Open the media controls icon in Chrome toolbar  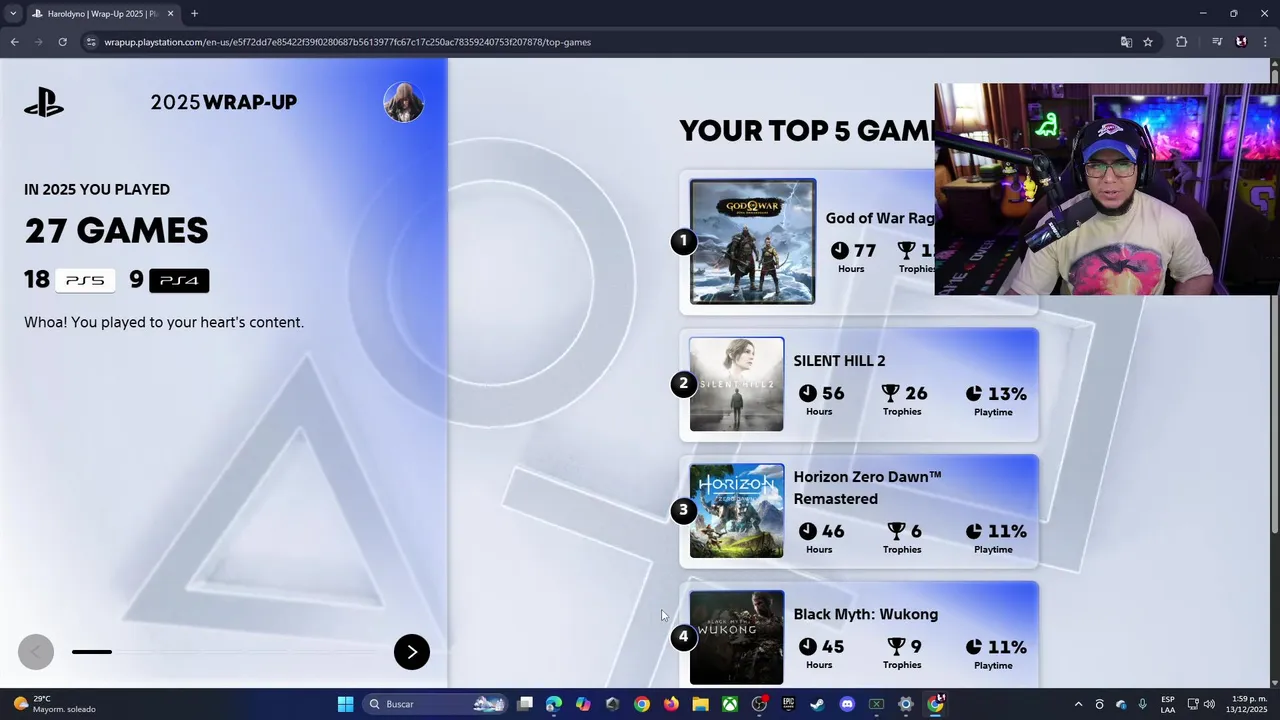1217,42
